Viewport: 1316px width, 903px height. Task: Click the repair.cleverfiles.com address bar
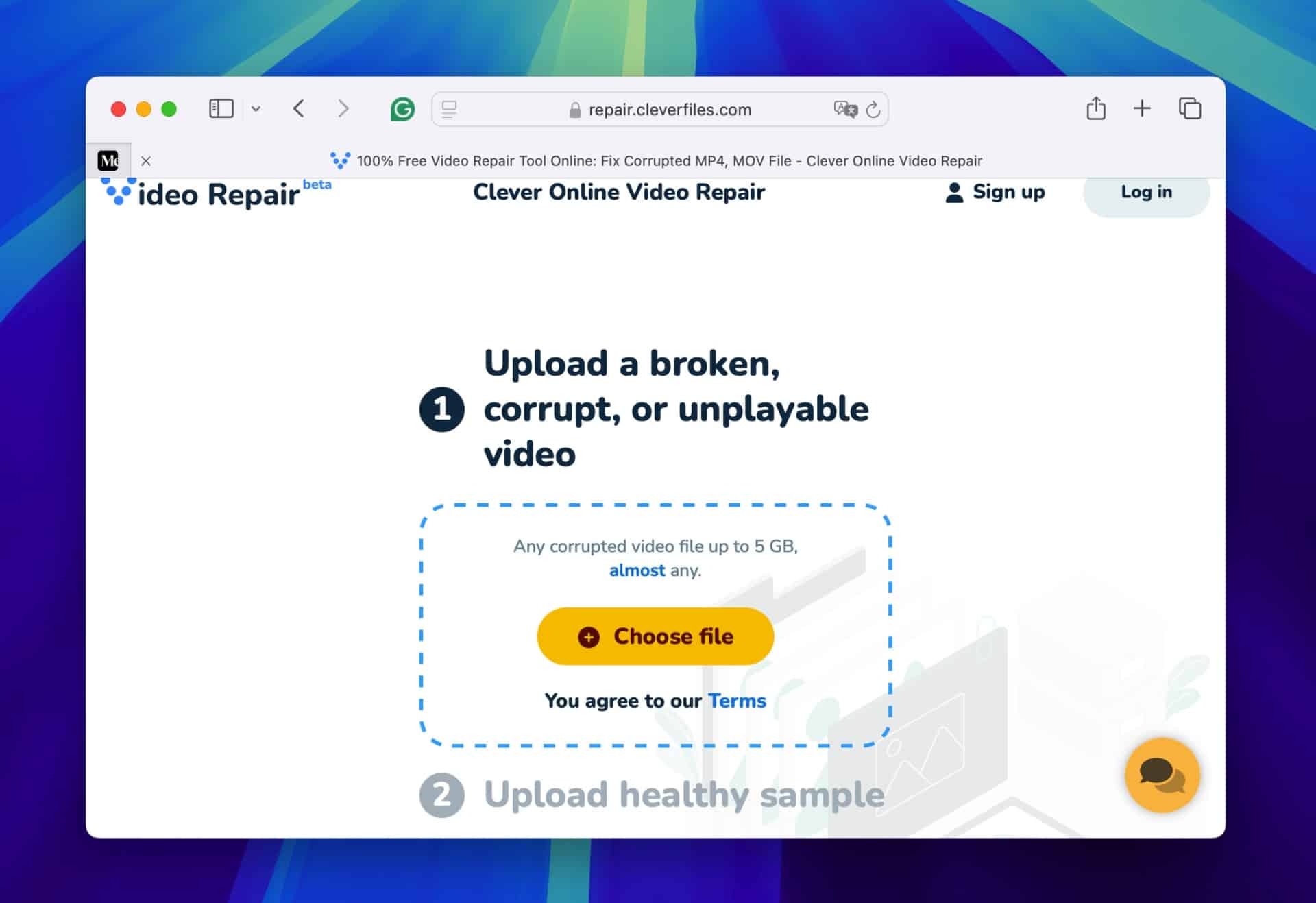(660, 109)
